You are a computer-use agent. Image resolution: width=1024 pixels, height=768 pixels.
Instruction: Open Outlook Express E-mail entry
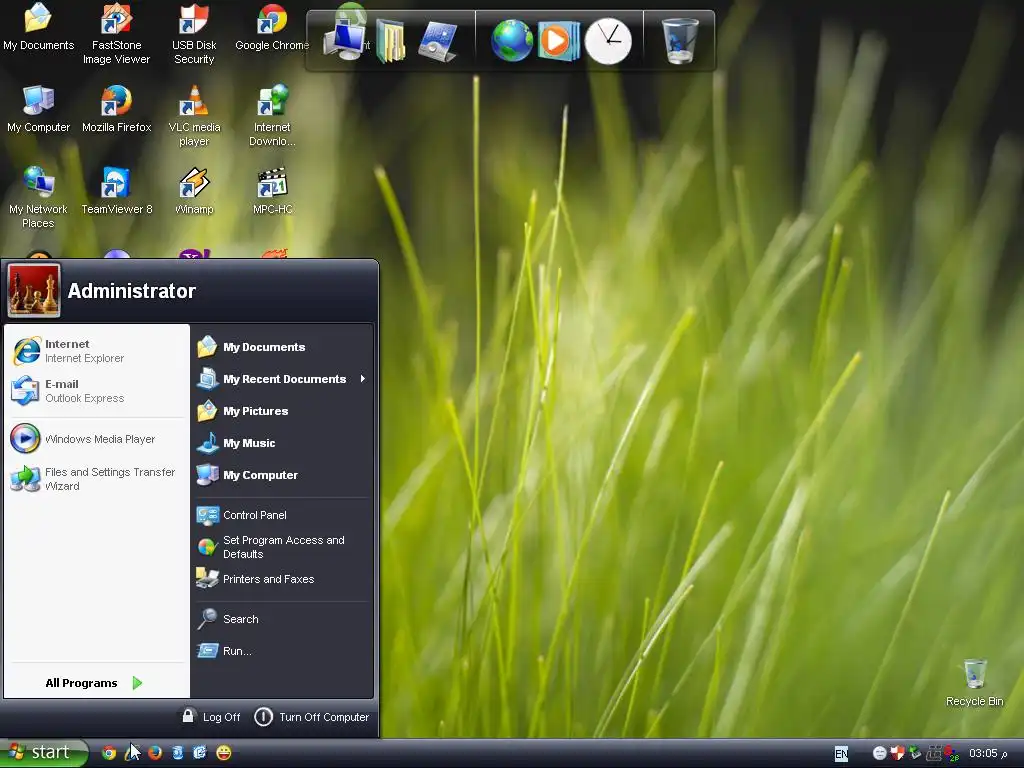(x=97, y=391)
